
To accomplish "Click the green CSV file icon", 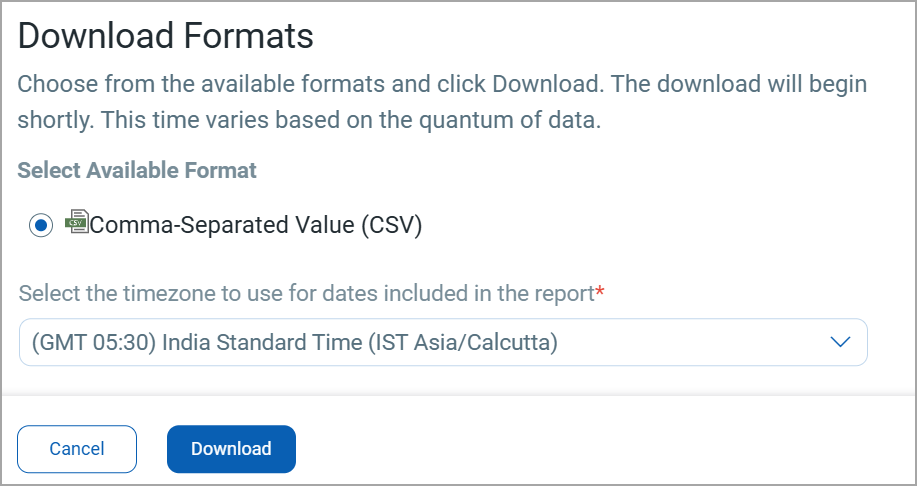I will tap(77, 222).
